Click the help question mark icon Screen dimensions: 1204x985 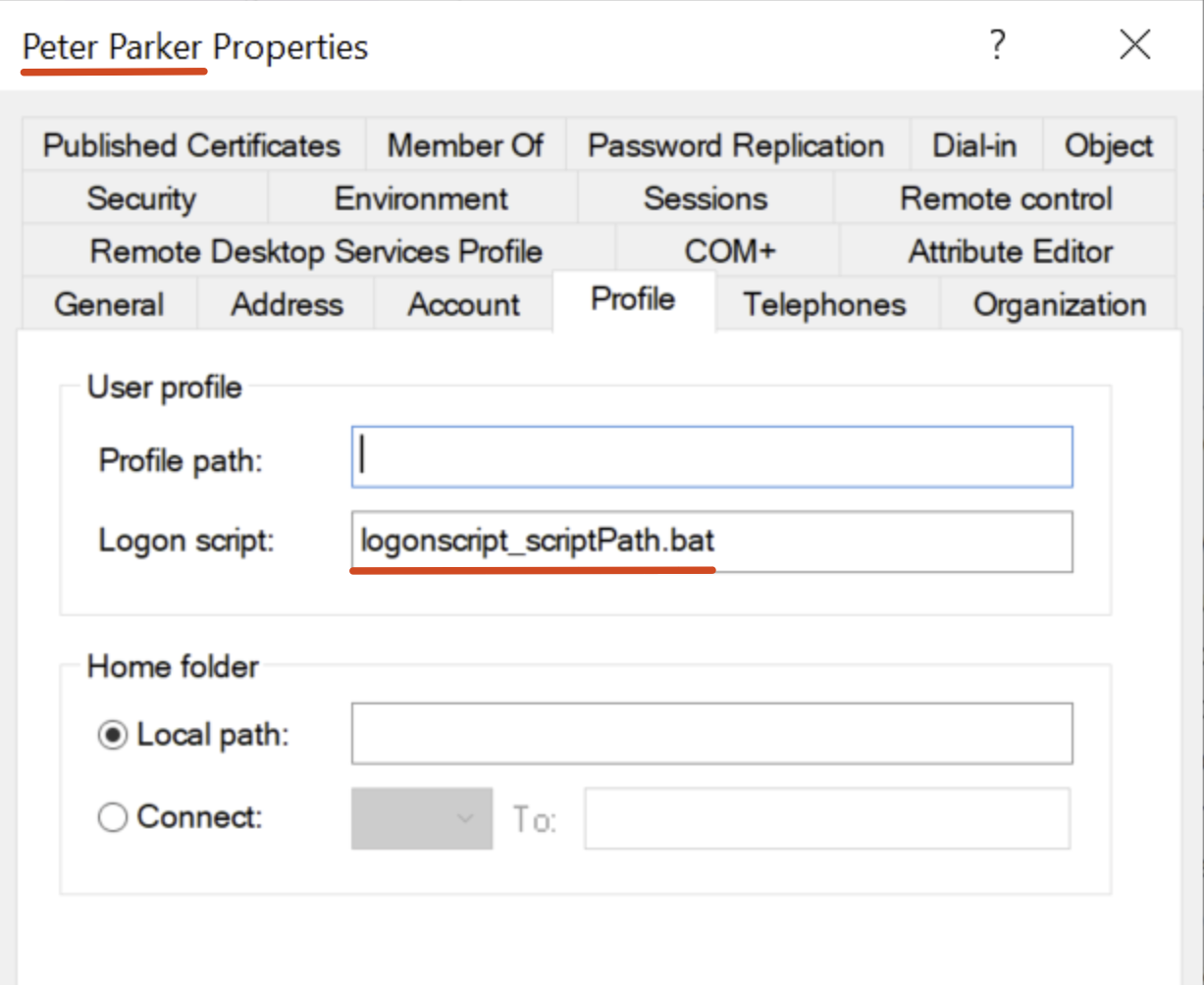pyautogui.click(x=997, y=45)
